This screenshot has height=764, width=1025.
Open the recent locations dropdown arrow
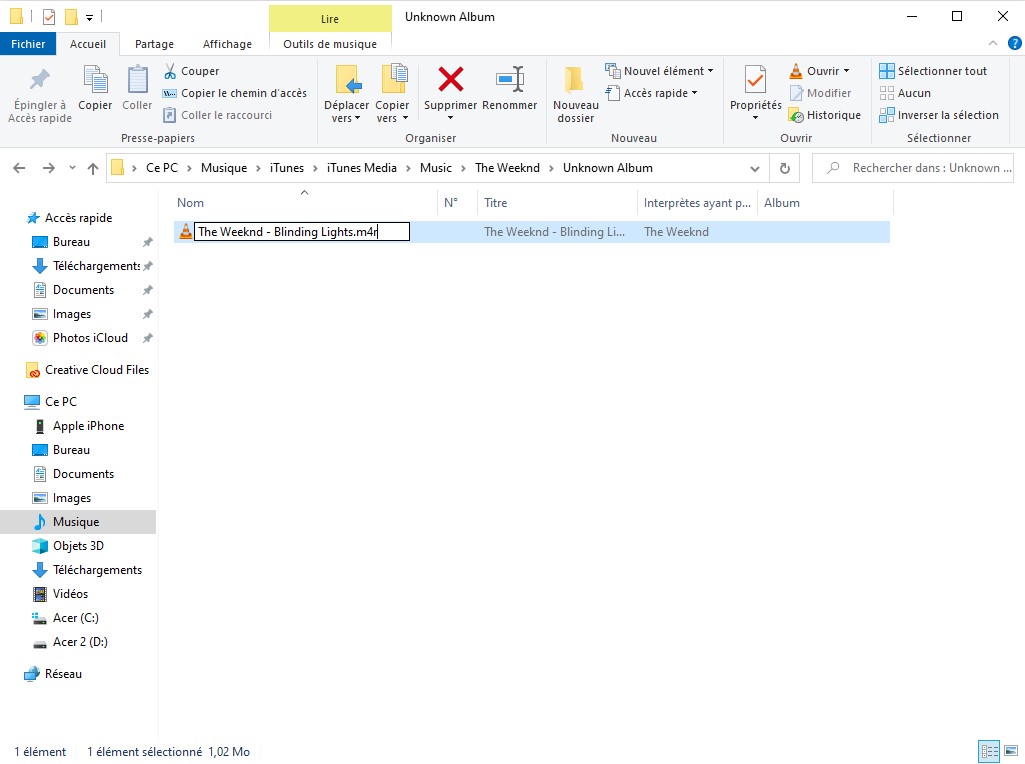[72, 169]
